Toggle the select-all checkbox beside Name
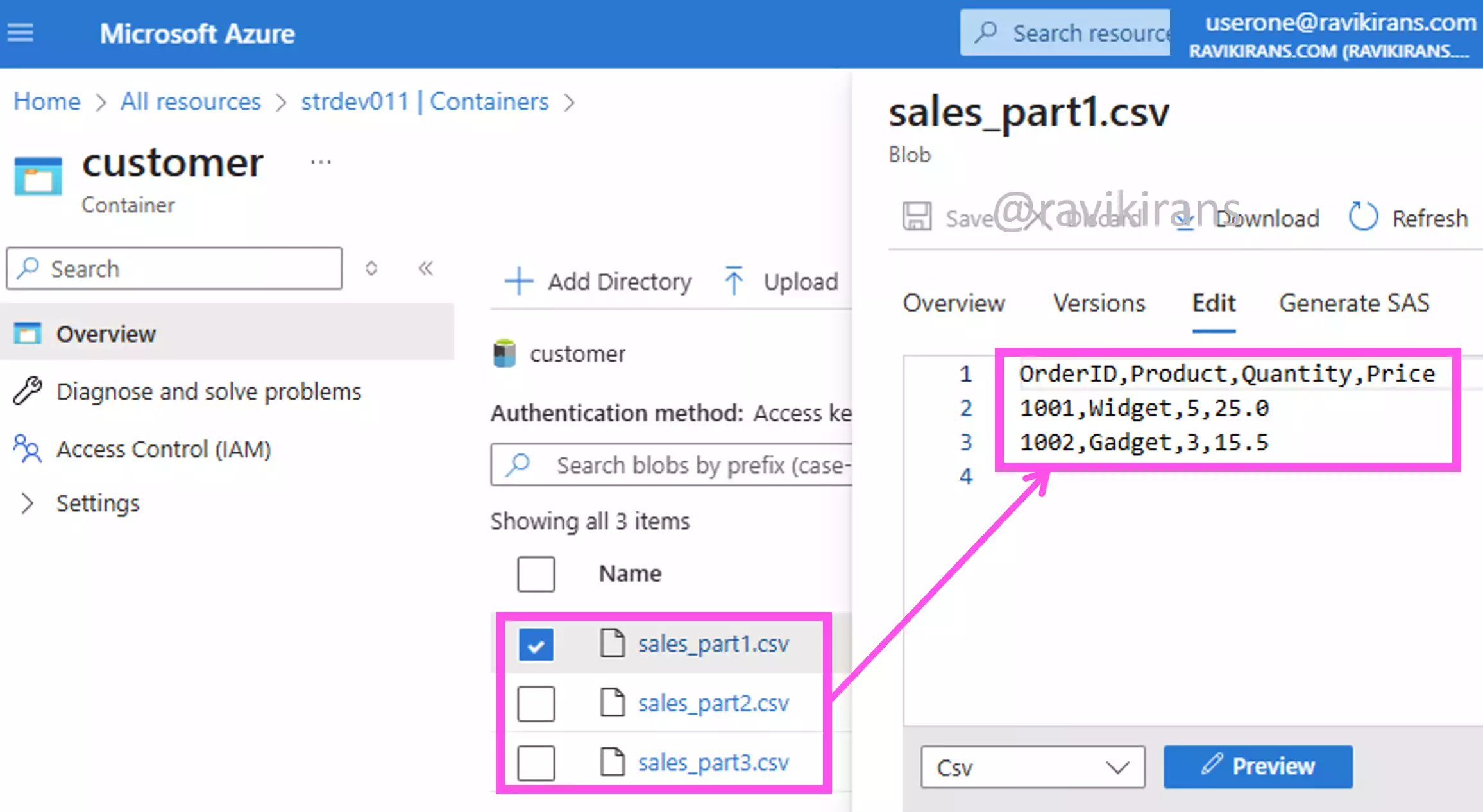Viewport: 1483px width, 812px height. 536,573
